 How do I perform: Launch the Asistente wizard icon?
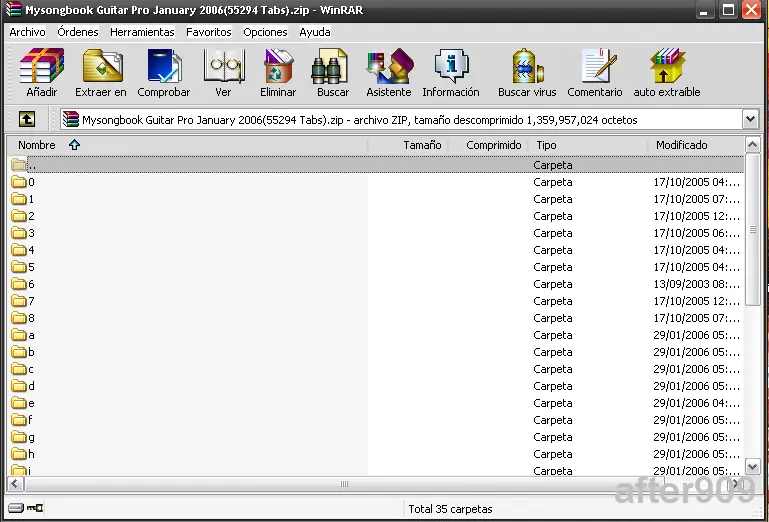pyautogui.click(x=390, y=65)
